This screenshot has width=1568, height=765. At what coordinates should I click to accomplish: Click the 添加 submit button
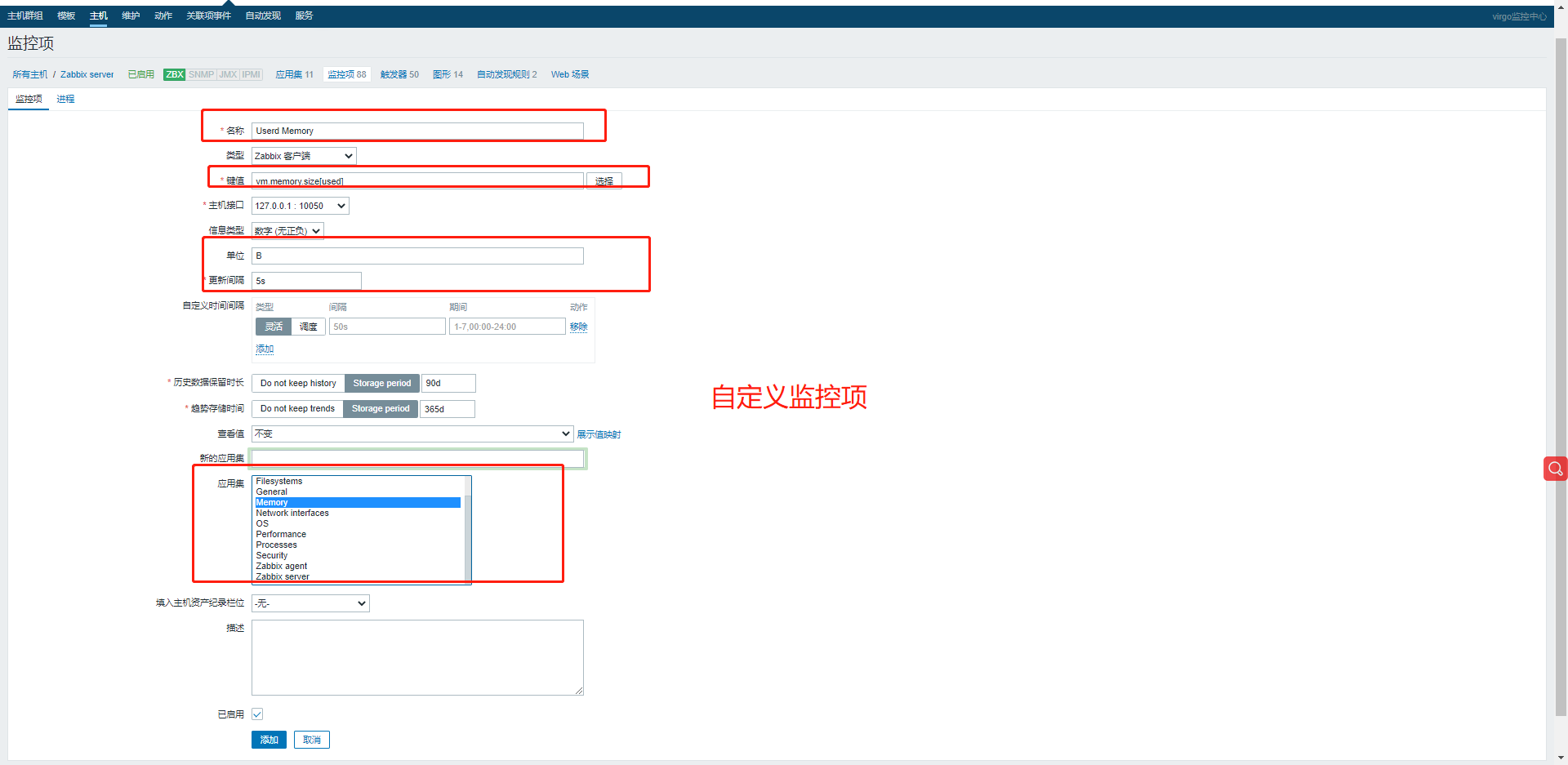pos(269,740)
